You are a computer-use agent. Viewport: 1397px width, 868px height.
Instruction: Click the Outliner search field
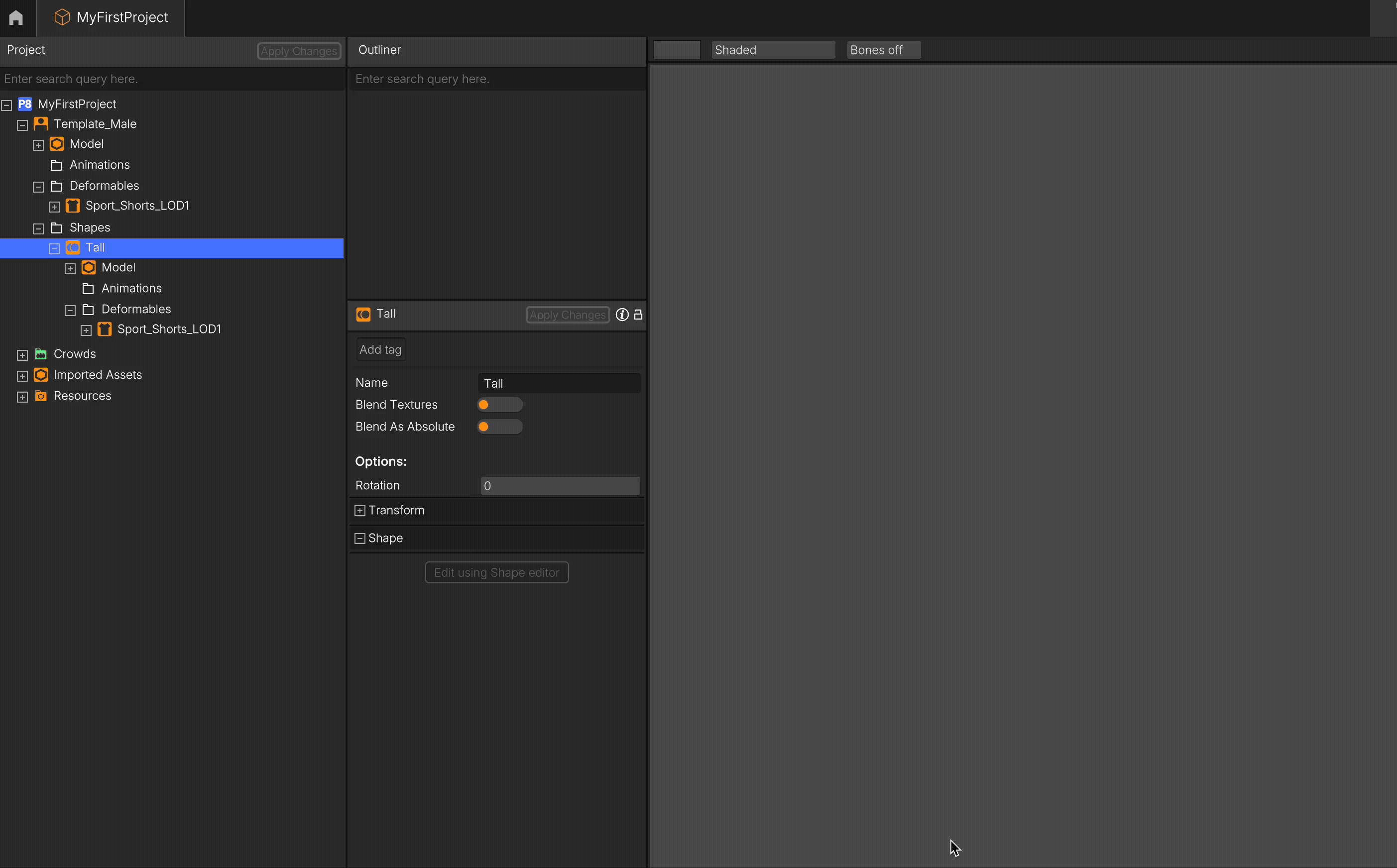(497, 79)
